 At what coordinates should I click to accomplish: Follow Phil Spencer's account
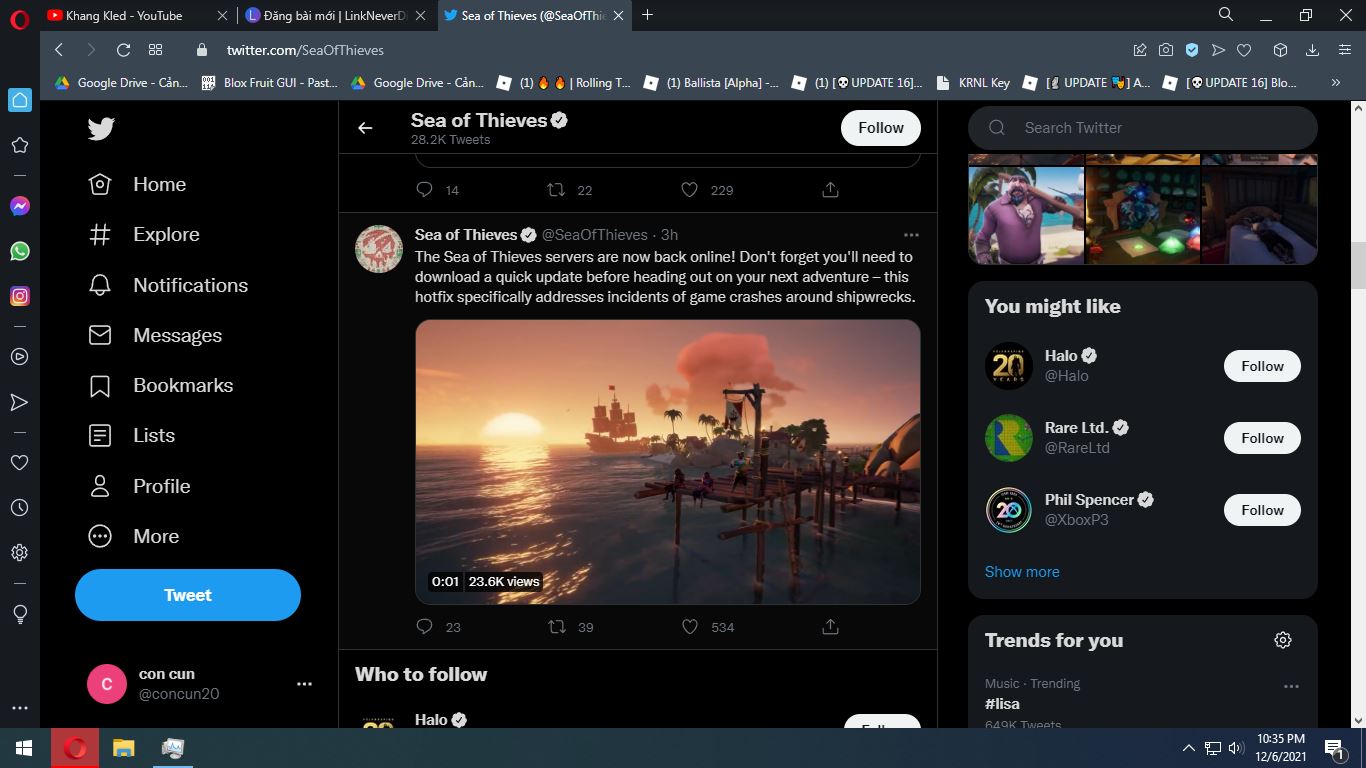tap(1261, 510)
